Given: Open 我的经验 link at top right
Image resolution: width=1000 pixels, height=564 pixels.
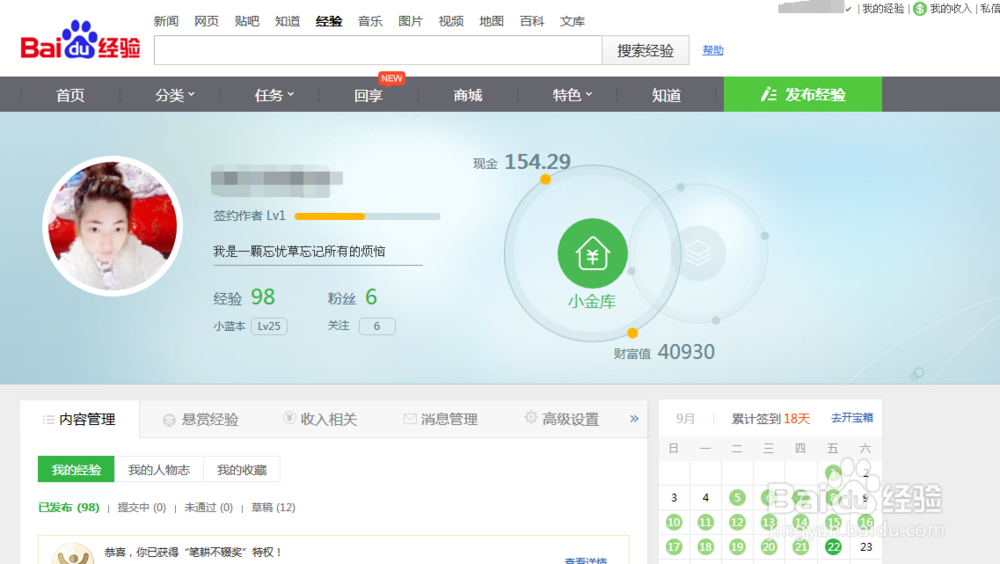Looking at the screenshot, I should pos(883,8).
